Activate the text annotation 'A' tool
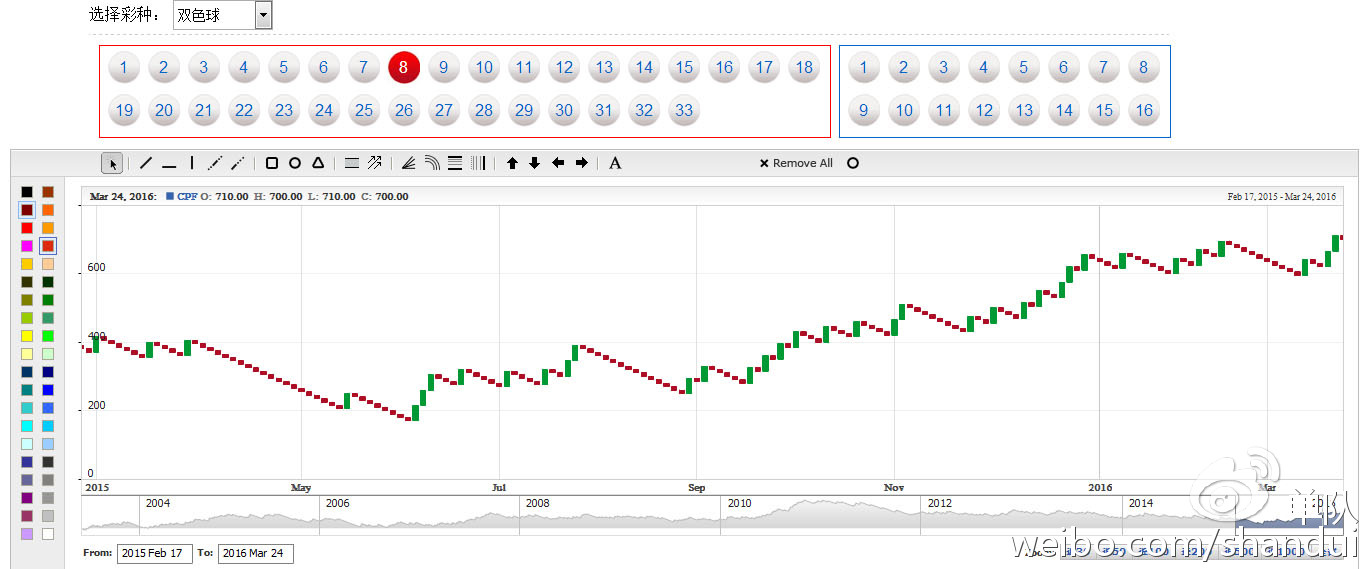Image resolution: width=1366 pixels, height=569 pixels. pyautogui.click(x=615, y=163)
